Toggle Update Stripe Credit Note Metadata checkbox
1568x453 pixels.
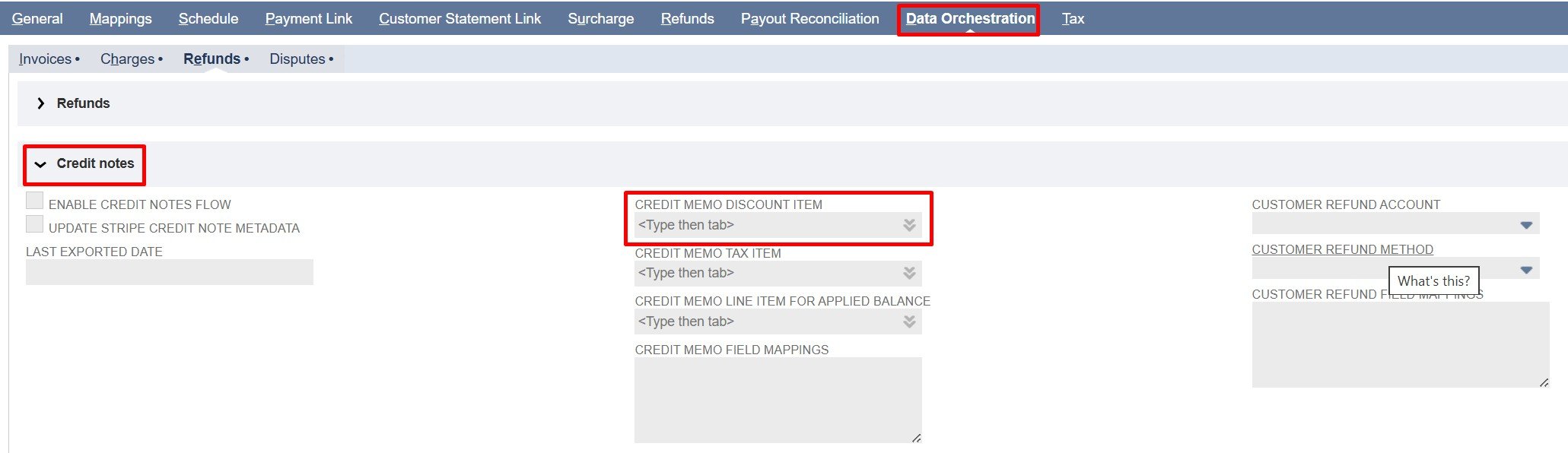pos(34,224)
